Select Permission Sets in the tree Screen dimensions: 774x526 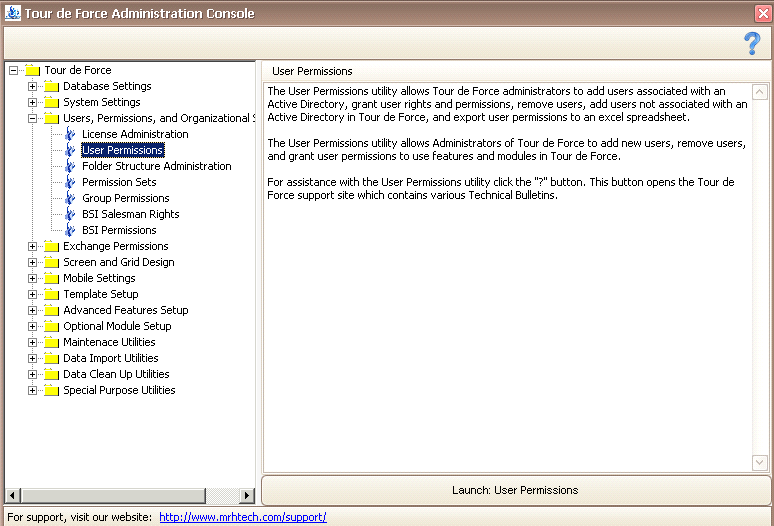(x=119, y=182)
